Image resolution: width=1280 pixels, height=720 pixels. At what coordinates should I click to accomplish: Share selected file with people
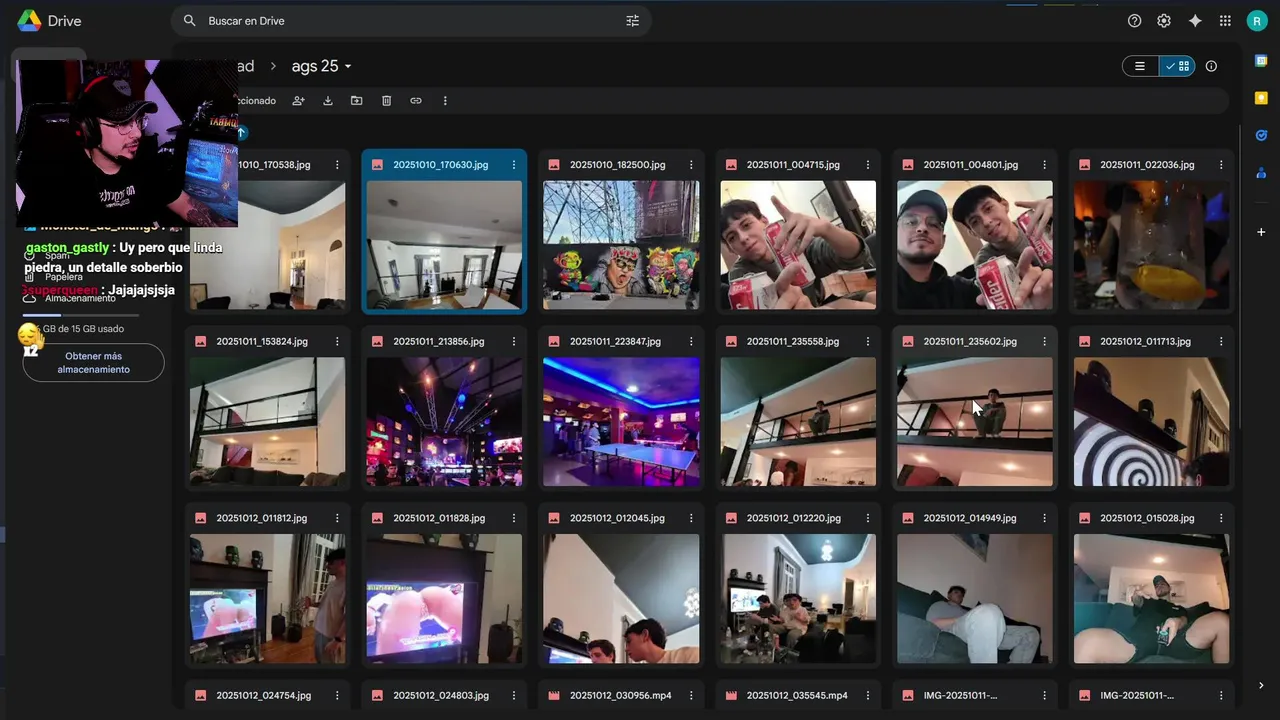click(298, 101)
